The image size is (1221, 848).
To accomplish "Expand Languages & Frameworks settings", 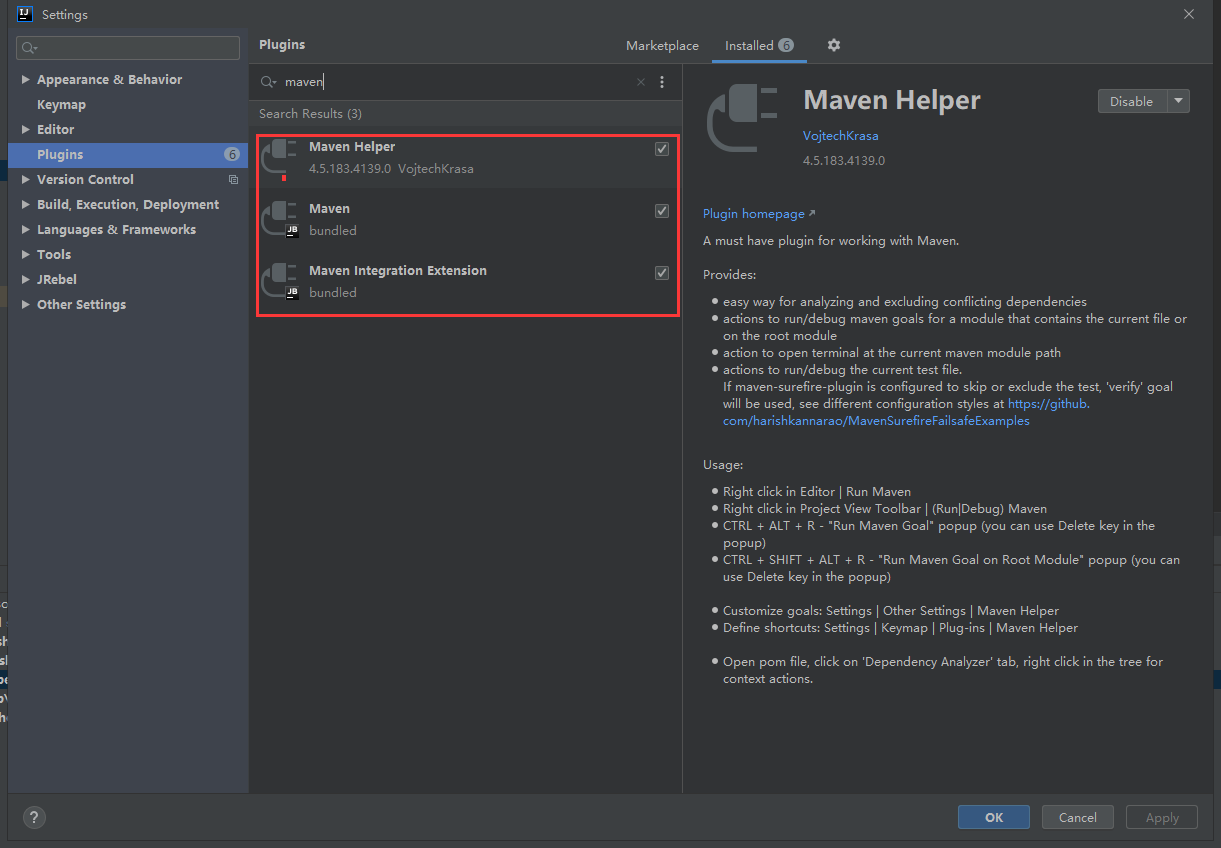I will point(26,229).
